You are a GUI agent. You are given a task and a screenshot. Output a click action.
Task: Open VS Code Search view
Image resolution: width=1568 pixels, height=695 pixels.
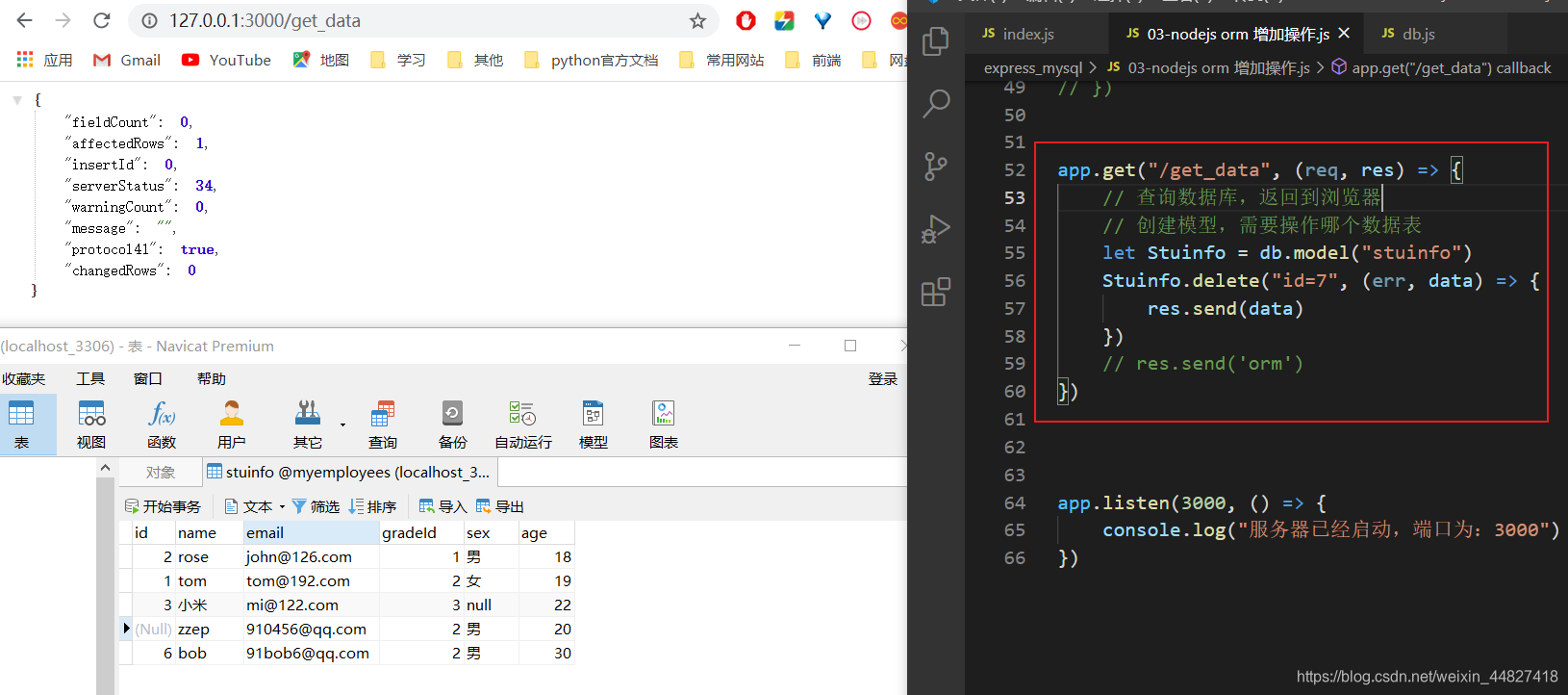tap(936, 103)
